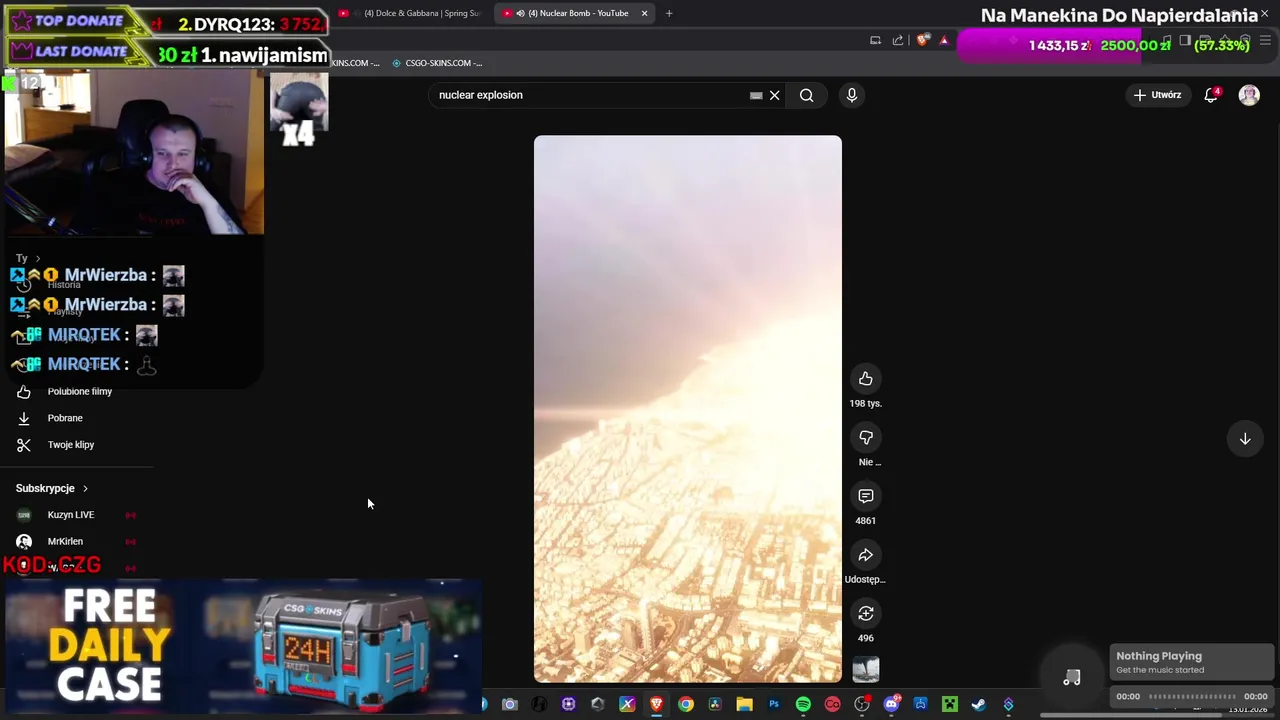1280x720 pixels.
Task: Open Google Chrome from the taskbar
Action: (x=686, y=705)
